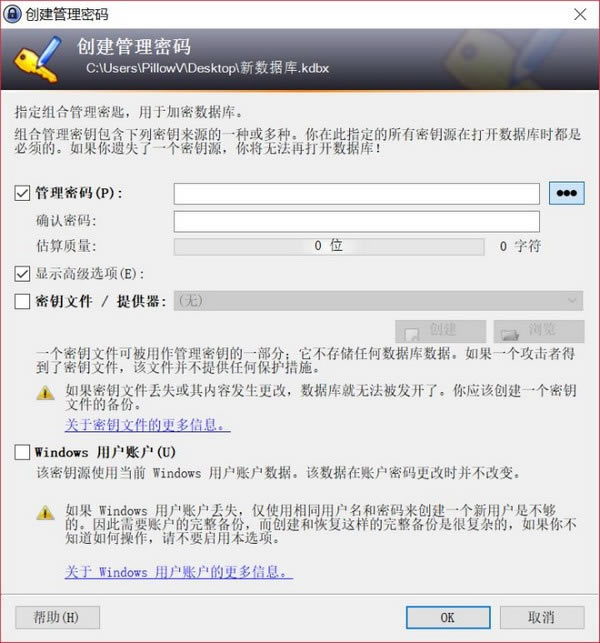Enable the 密钥文件 / 提供器 checkbox
Viewport: 600px width, 643px height.
tap(22, 301)
